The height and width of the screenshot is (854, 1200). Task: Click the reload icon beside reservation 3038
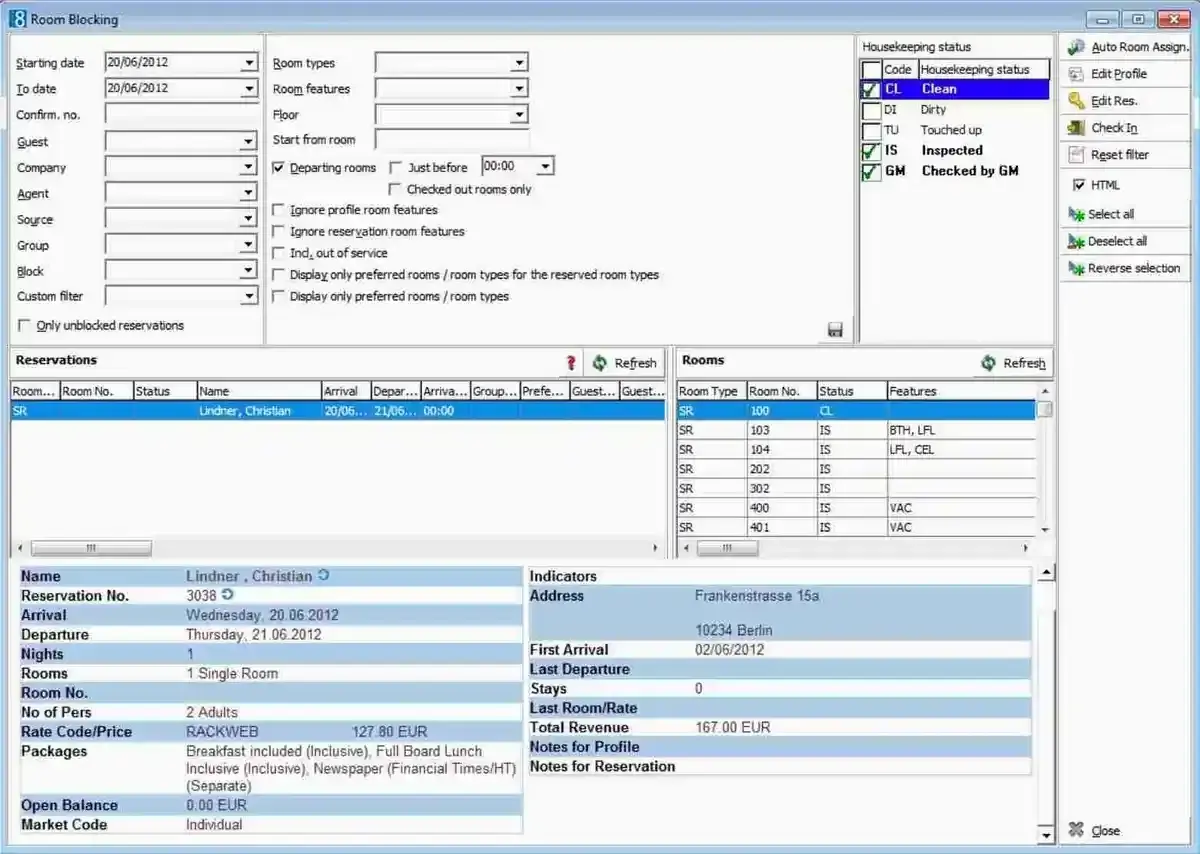pyautogui.click(x=227, y=595)
